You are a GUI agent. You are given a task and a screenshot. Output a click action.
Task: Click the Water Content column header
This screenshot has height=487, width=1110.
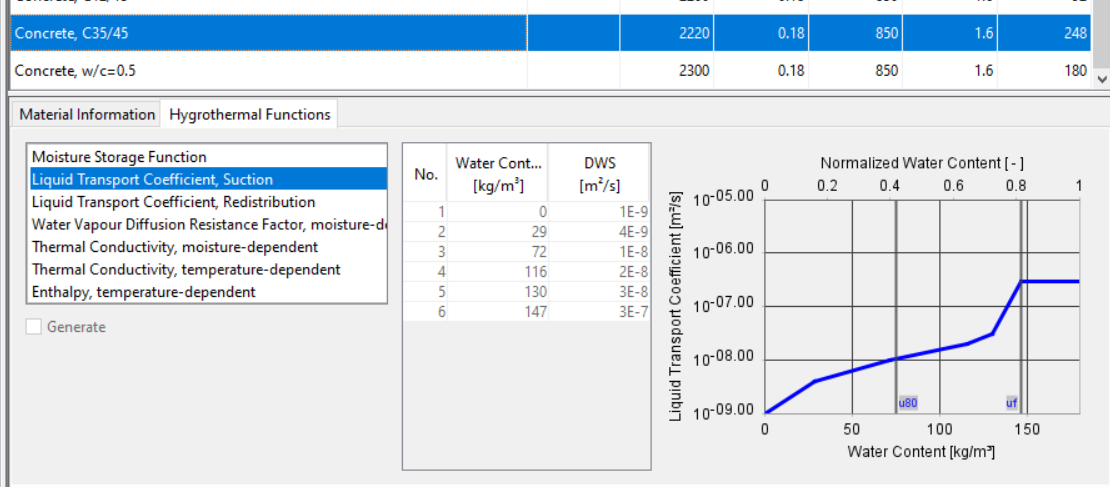[x=501, y=173]
